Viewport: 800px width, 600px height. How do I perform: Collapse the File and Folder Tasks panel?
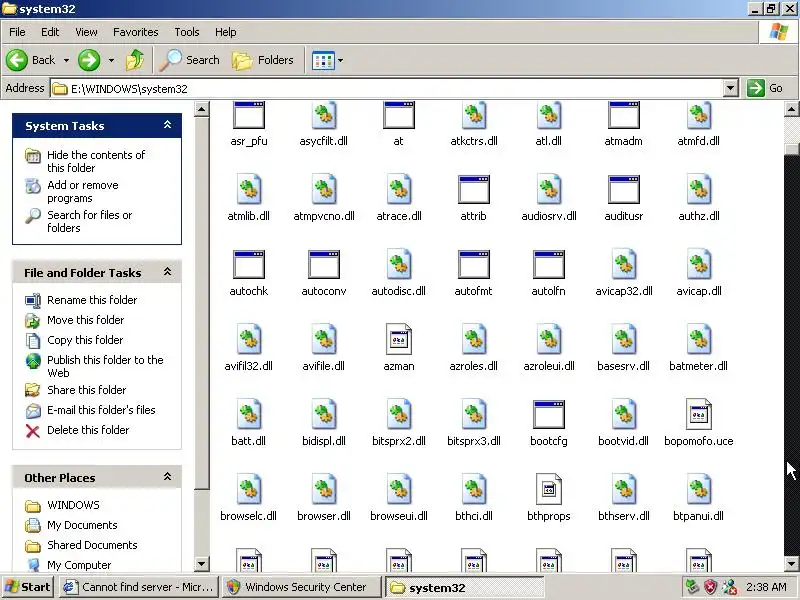pos(167,271)
